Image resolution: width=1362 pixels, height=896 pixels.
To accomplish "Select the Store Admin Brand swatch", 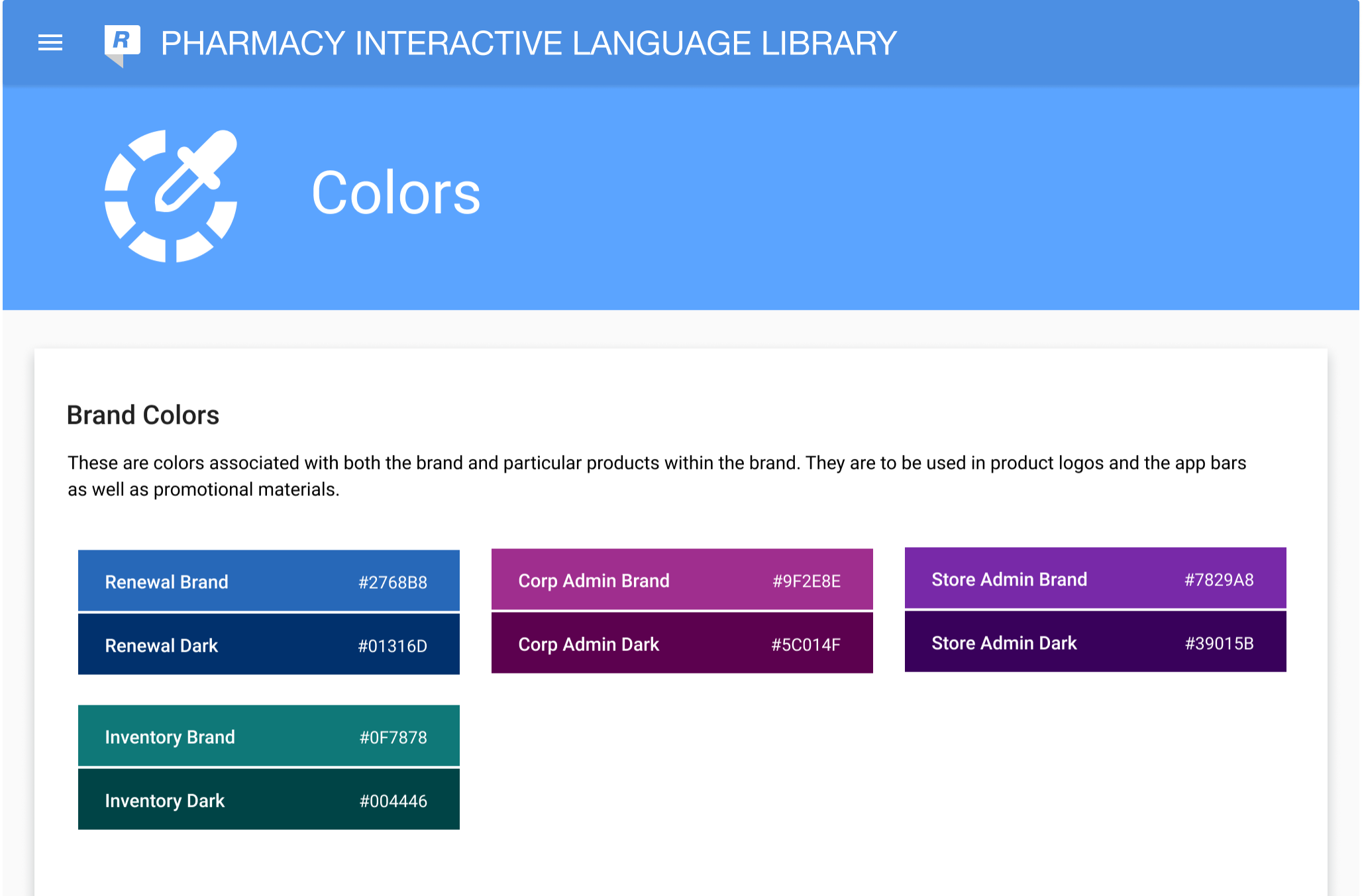I will (x=1095, y=577).
